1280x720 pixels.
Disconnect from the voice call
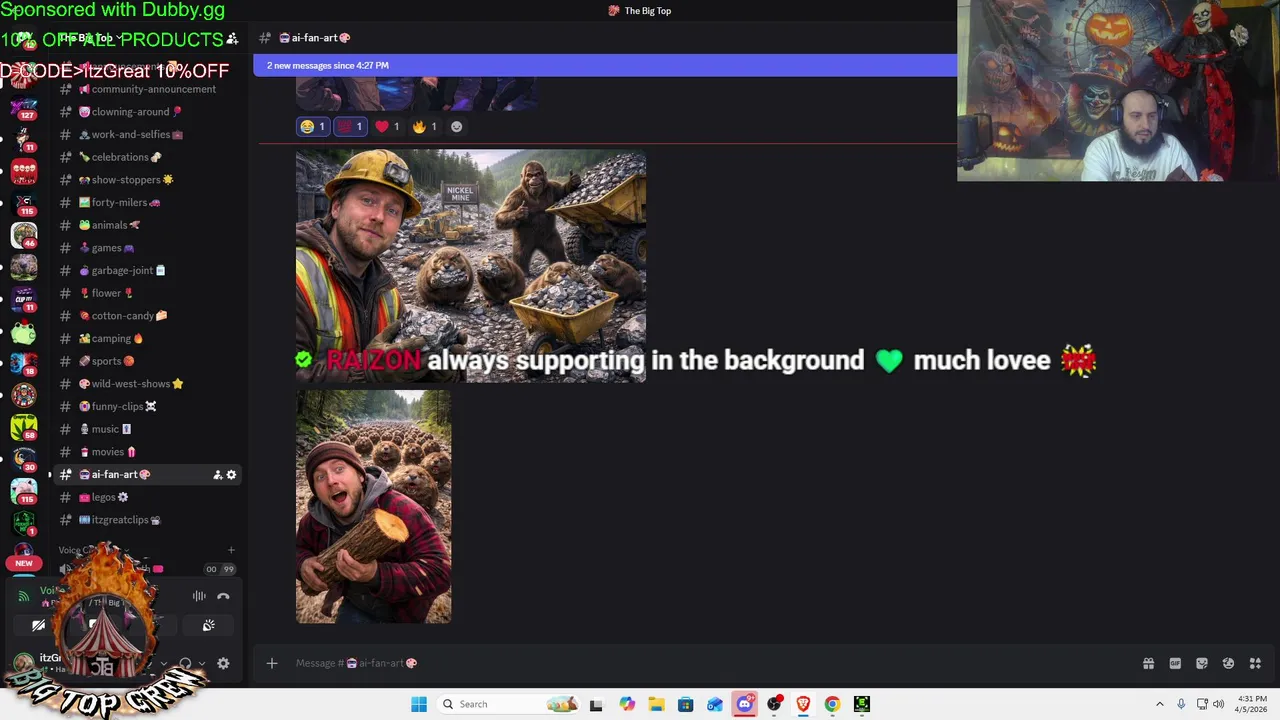[x=223, y=596]
